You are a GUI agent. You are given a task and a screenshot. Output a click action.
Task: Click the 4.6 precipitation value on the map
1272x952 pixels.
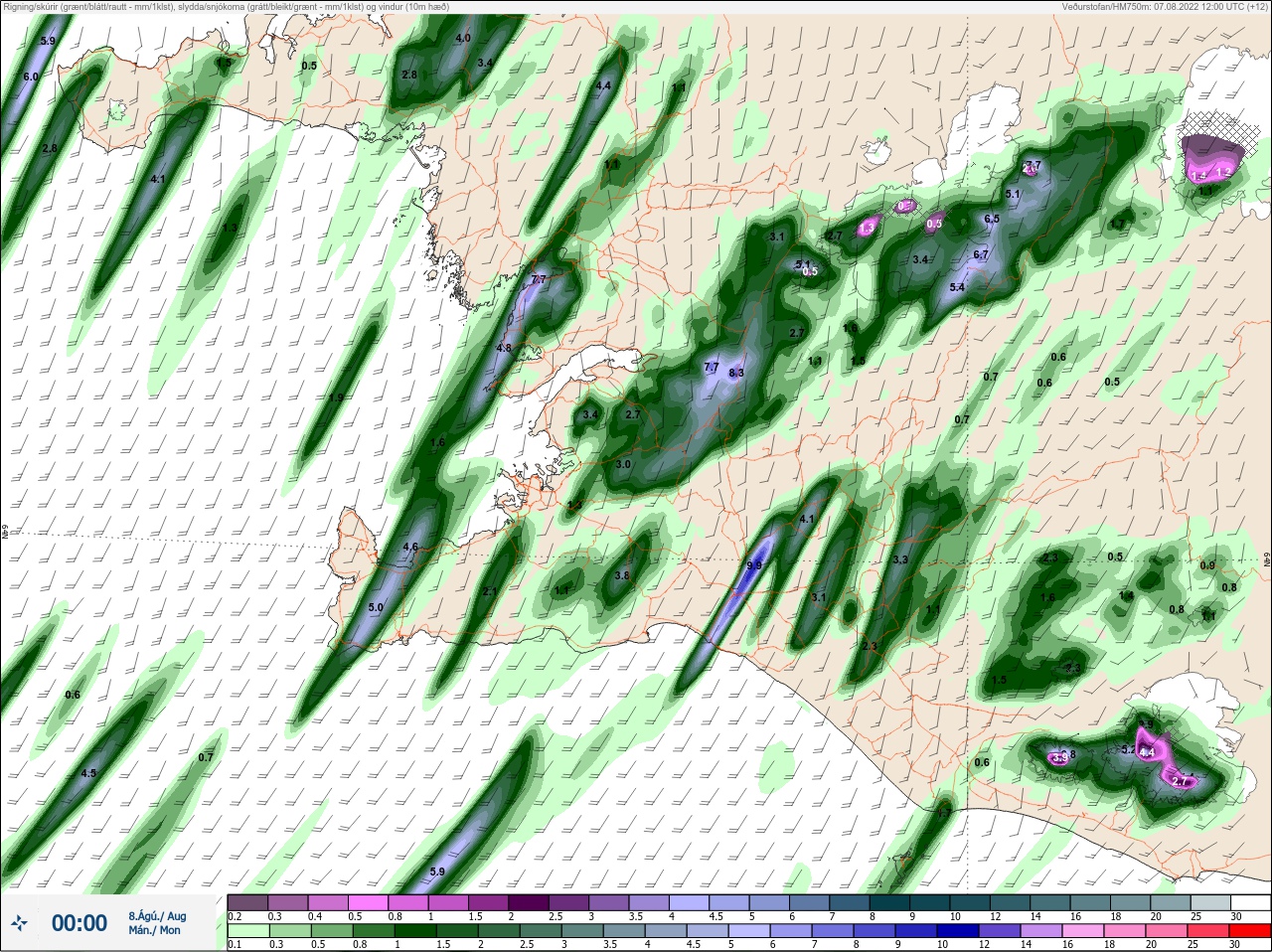click(411, 548)
